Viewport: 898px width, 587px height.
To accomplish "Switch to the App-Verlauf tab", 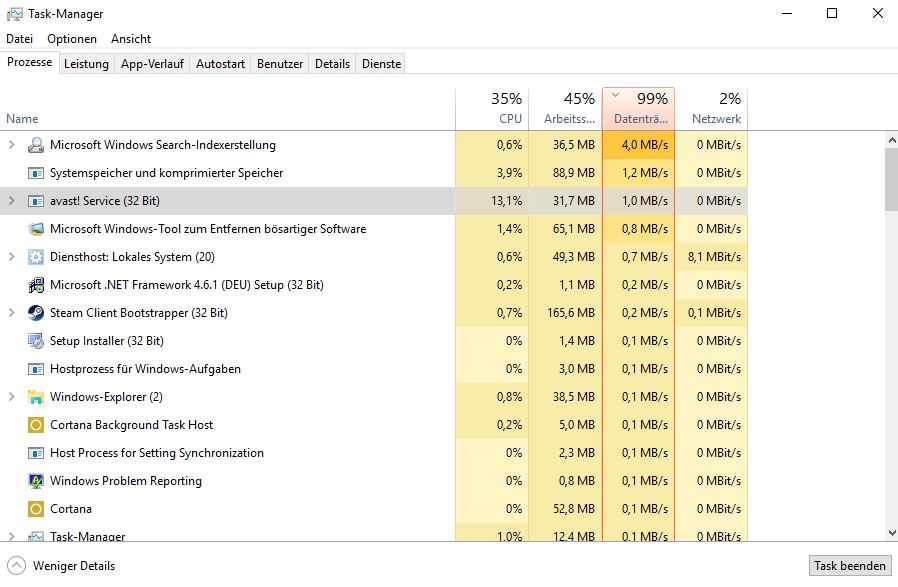I will click(152, 64).
